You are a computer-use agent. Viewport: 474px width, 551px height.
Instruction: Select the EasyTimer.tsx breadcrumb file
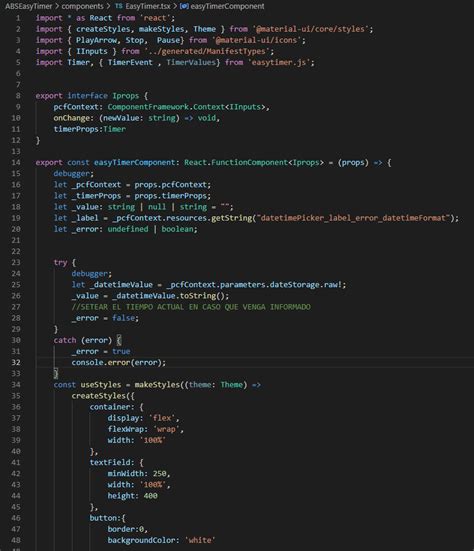tap(148, 6)
